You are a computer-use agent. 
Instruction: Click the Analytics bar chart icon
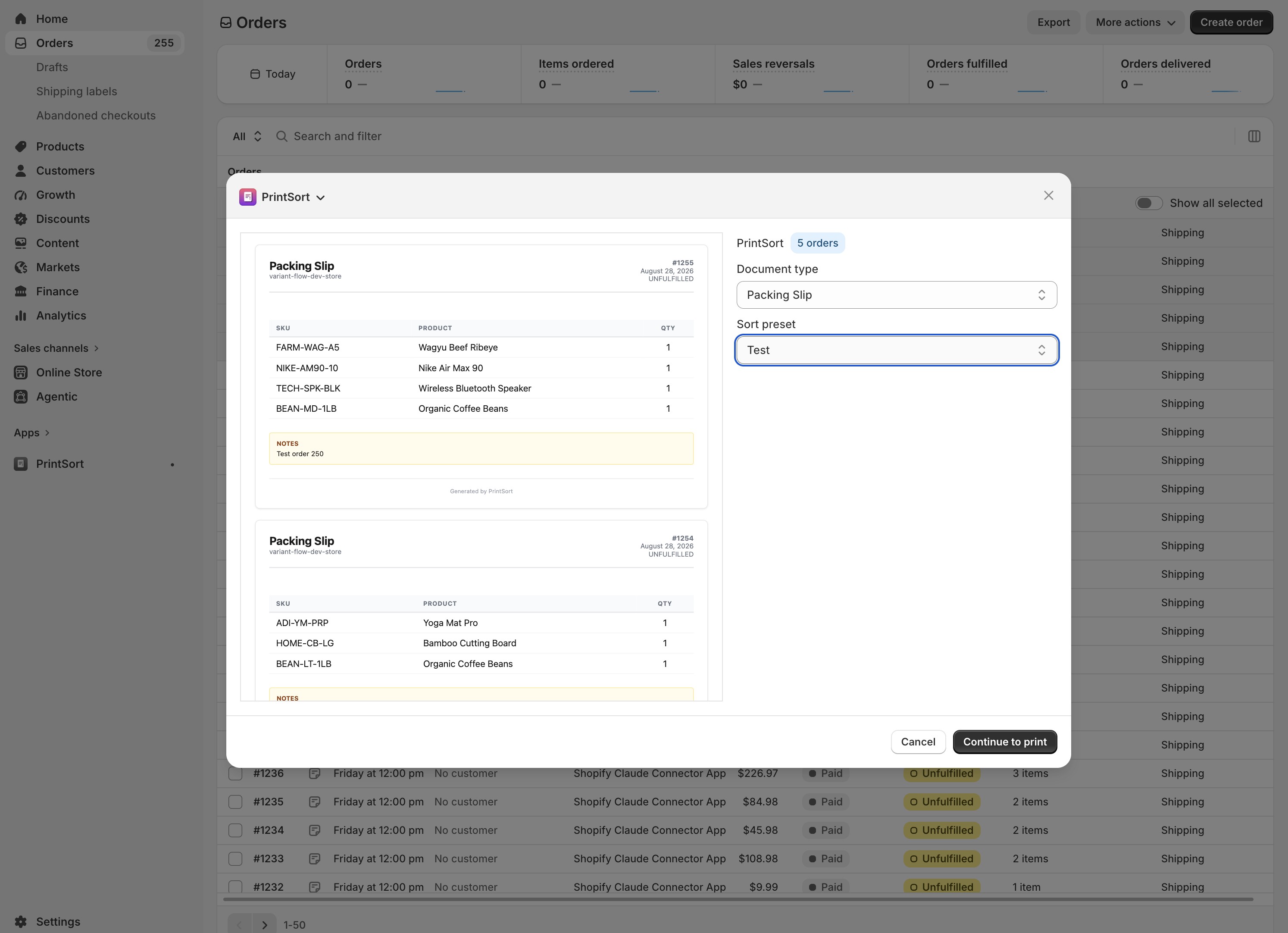point(20,315)
